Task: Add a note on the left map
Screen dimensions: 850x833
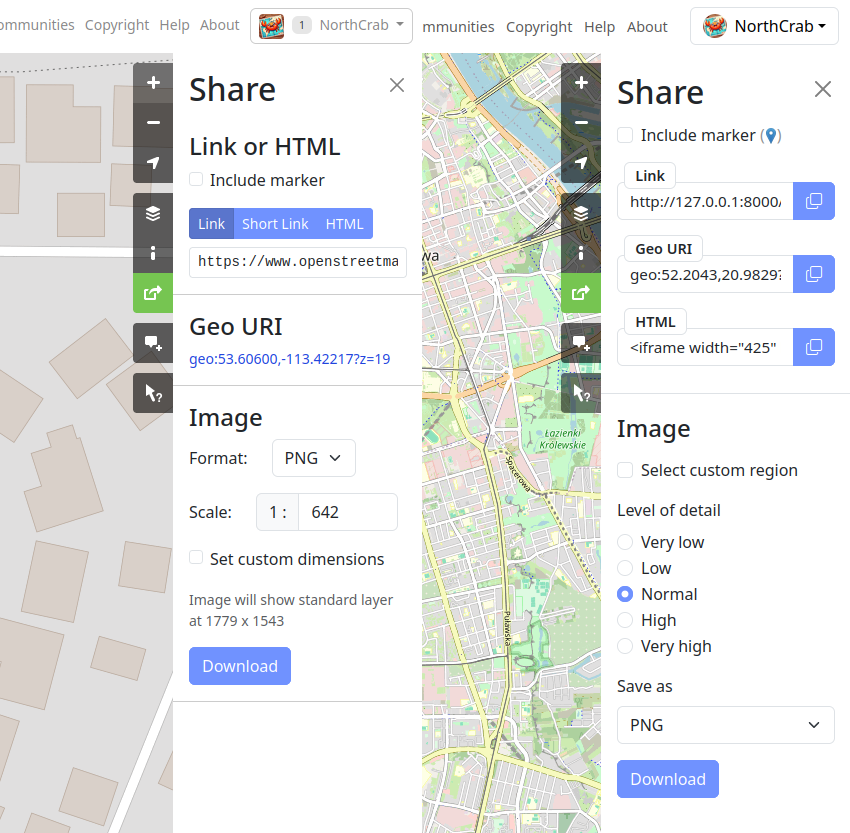Action: click(153, 343)
